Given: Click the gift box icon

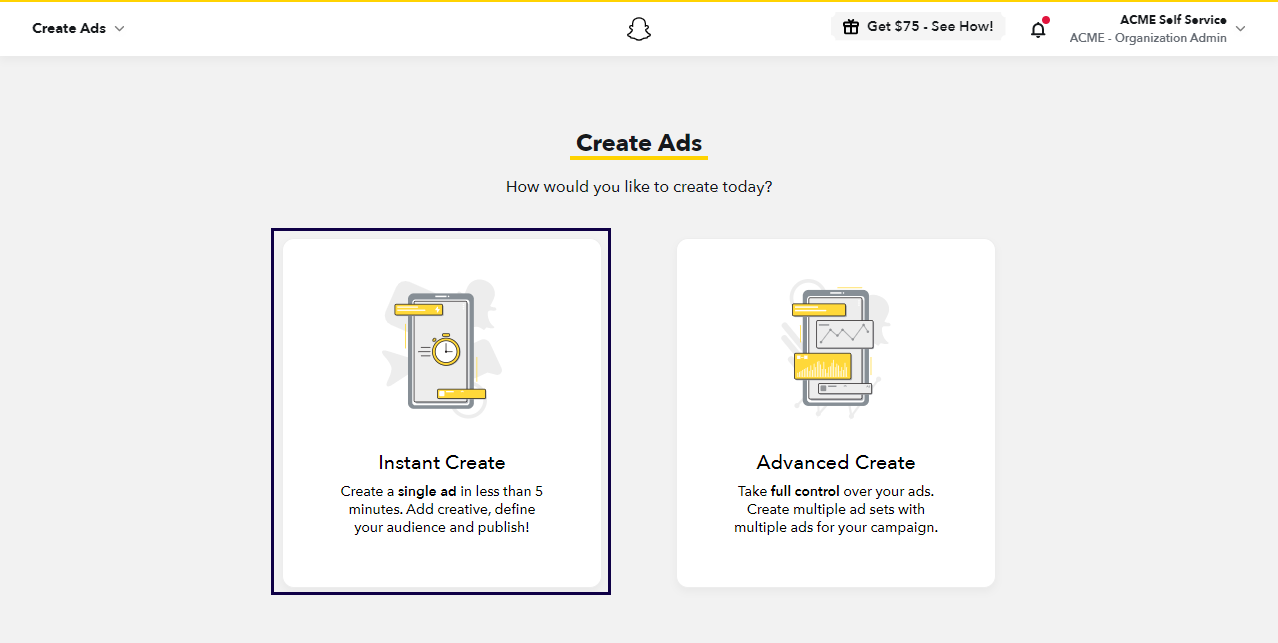Looking at the screenshot, I should click(x=851, y=27).
